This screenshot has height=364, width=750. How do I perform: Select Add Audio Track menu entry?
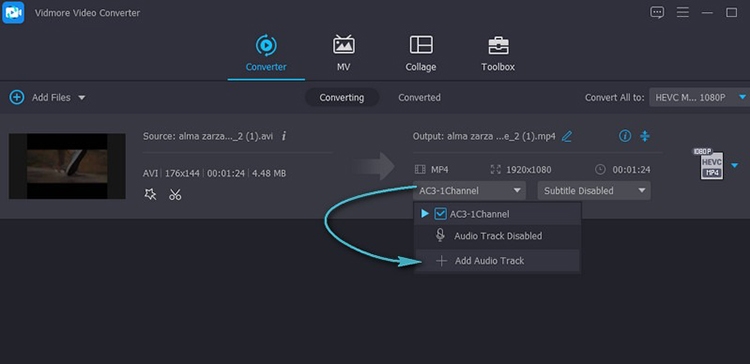pyautogui.click(x=497, y=261)
